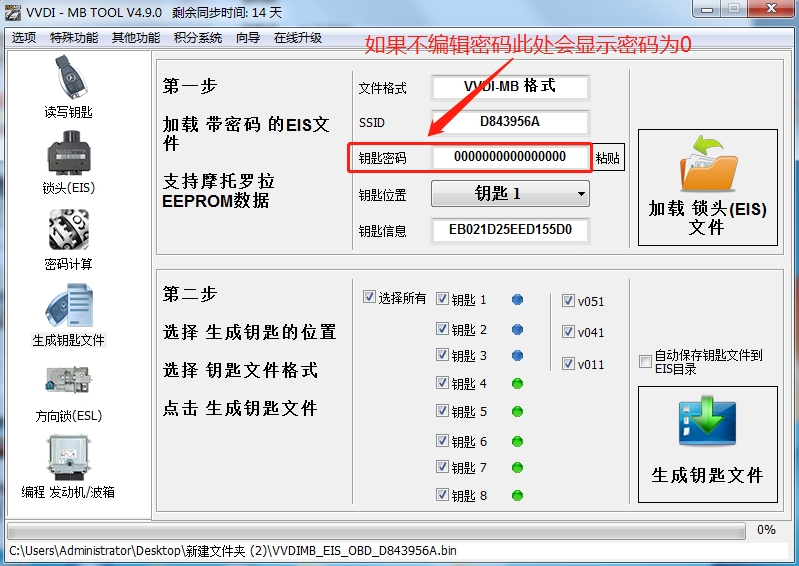Click the 第二步 step heading
Viewport: 799px width, 566px height.
tap(190, 294)
